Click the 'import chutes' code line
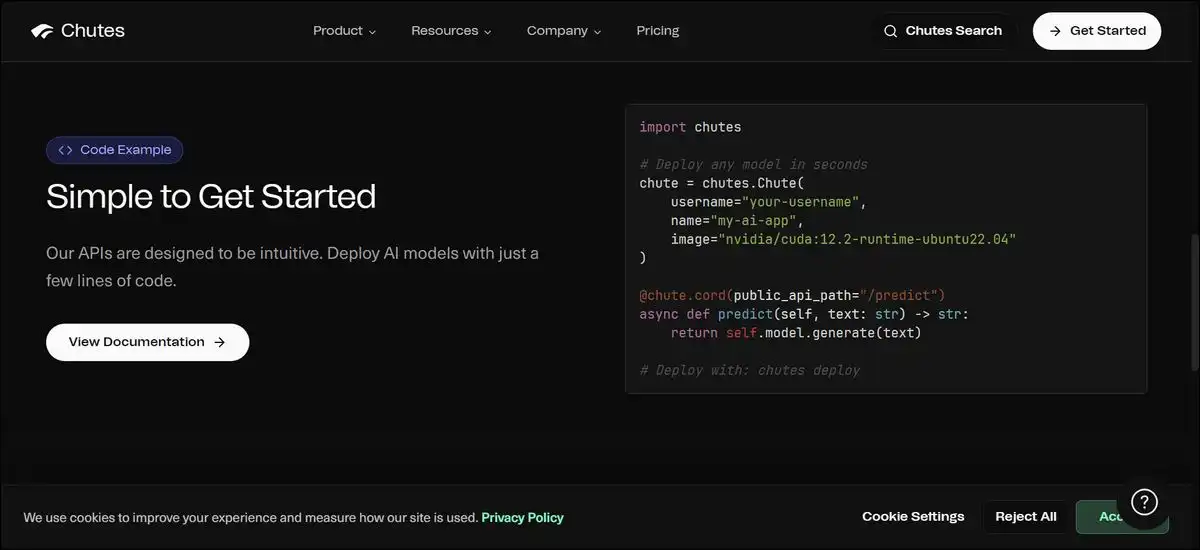This screenshot has height=550, width=1200. (690, 127)
